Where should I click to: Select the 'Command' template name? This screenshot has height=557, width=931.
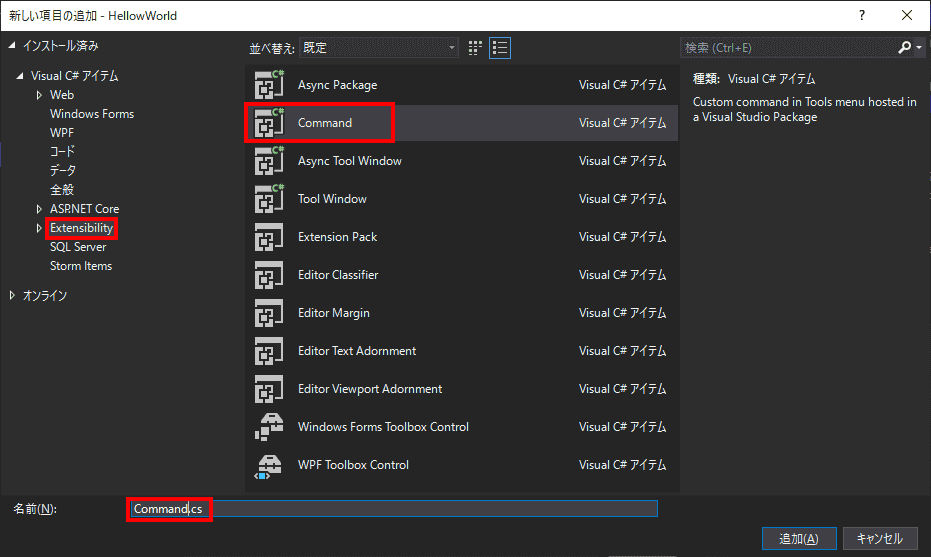point(325,123)
